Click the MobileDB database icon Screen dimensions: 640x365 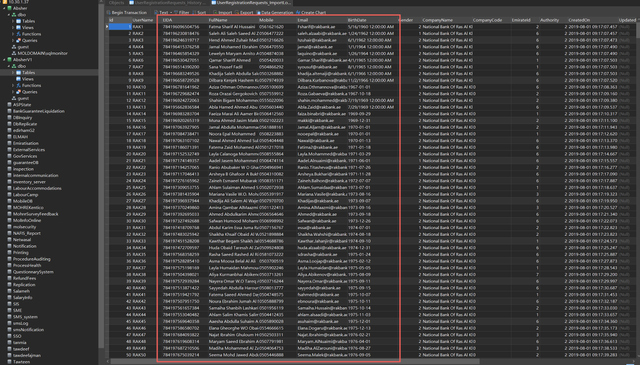coord(9,201)
